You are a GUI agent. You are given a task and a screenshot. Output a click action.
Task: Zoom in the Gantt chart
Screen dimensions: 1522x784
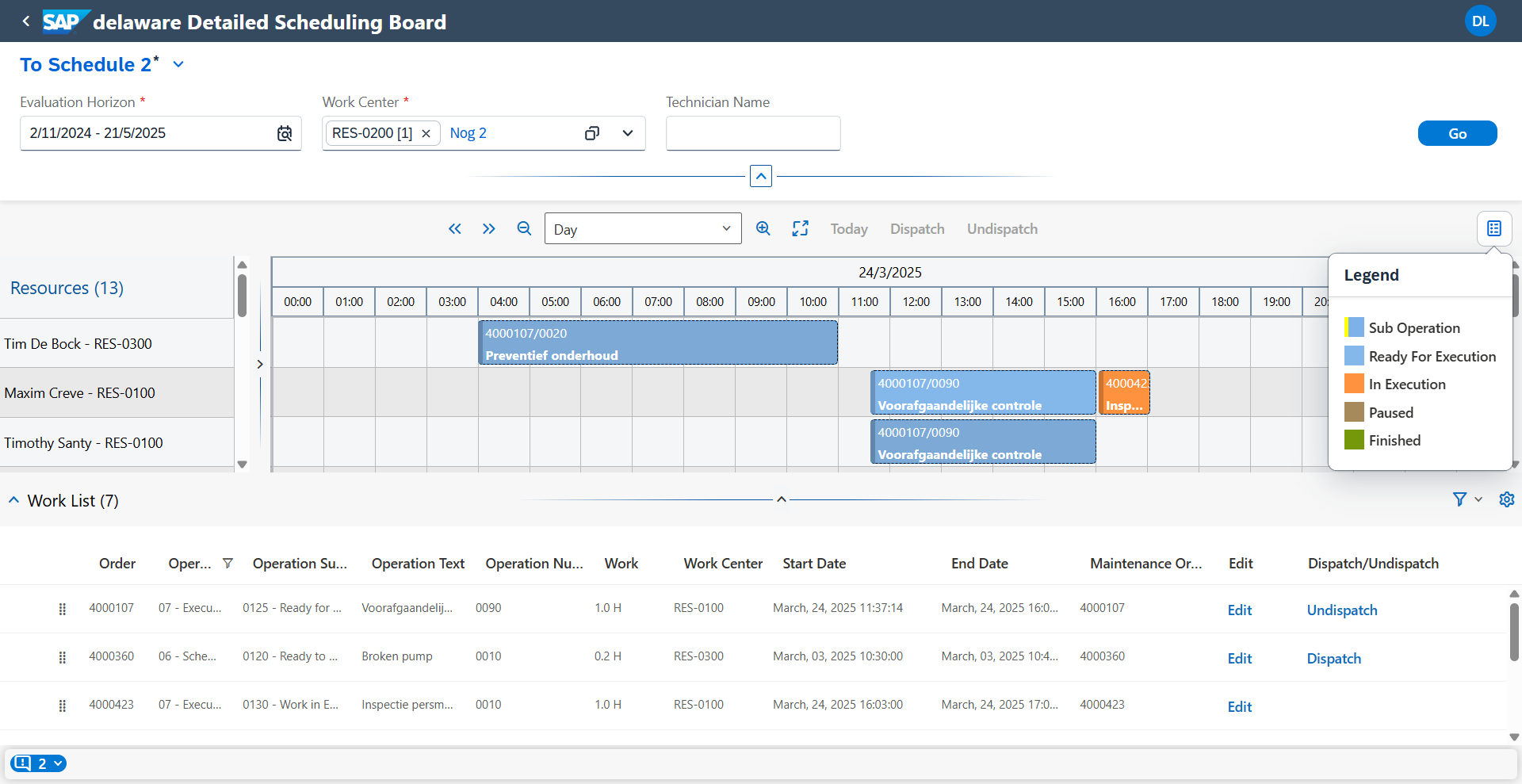pos(763,228)
